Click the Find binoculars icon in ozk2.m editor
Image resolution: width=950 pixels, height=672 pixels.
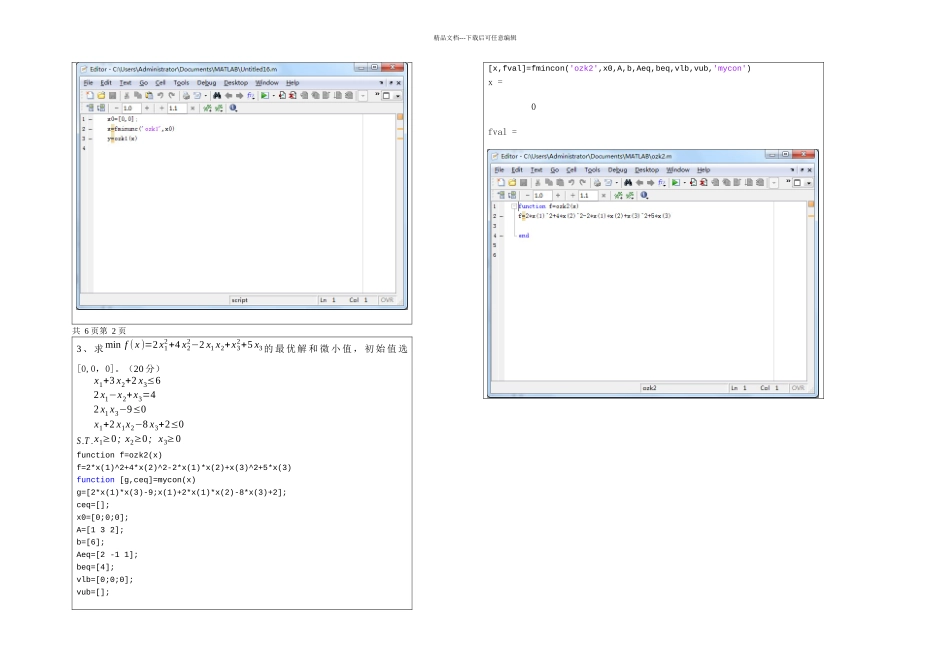pos(628,183)
